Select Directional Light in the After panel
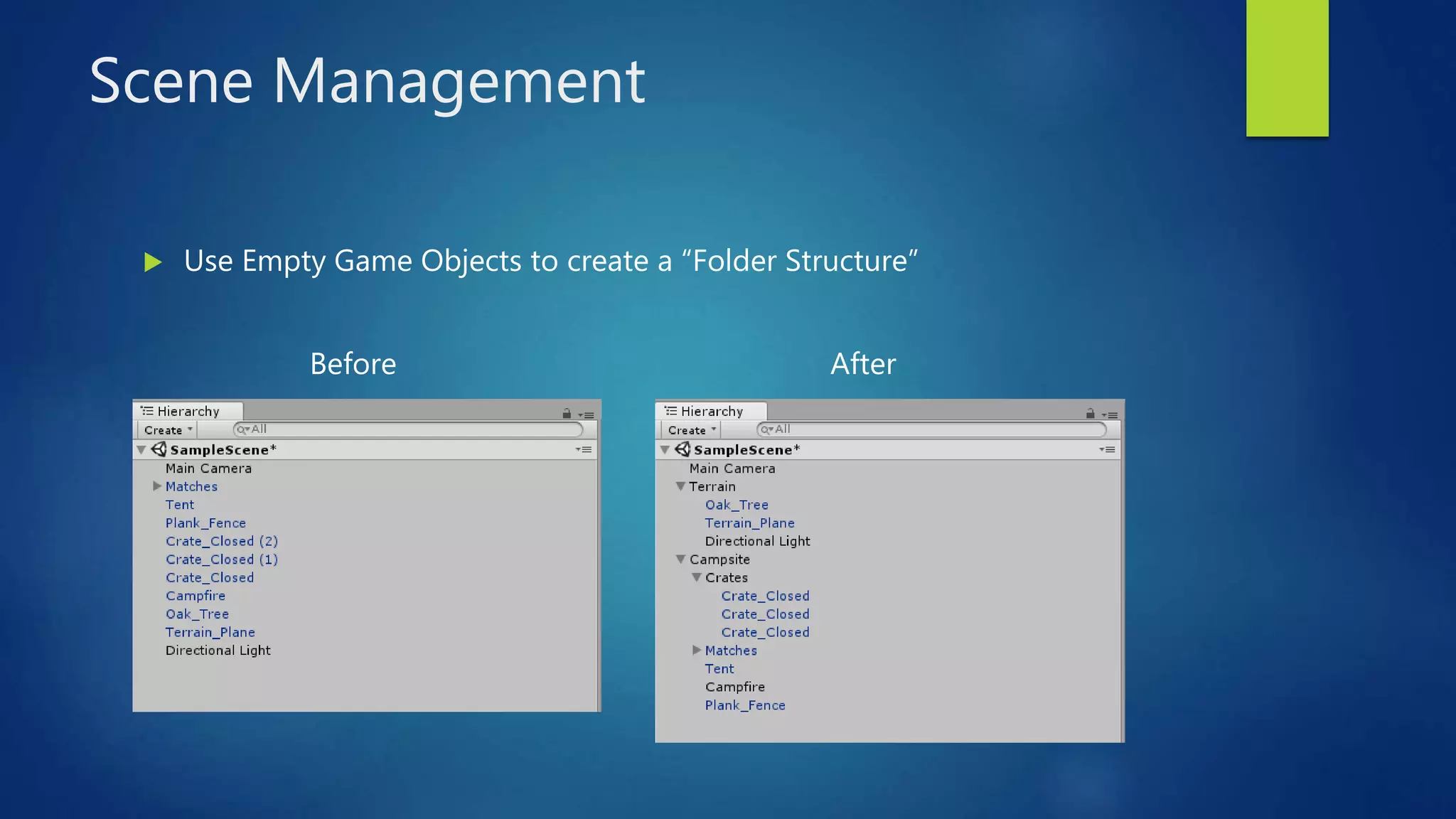 point(757,541)
